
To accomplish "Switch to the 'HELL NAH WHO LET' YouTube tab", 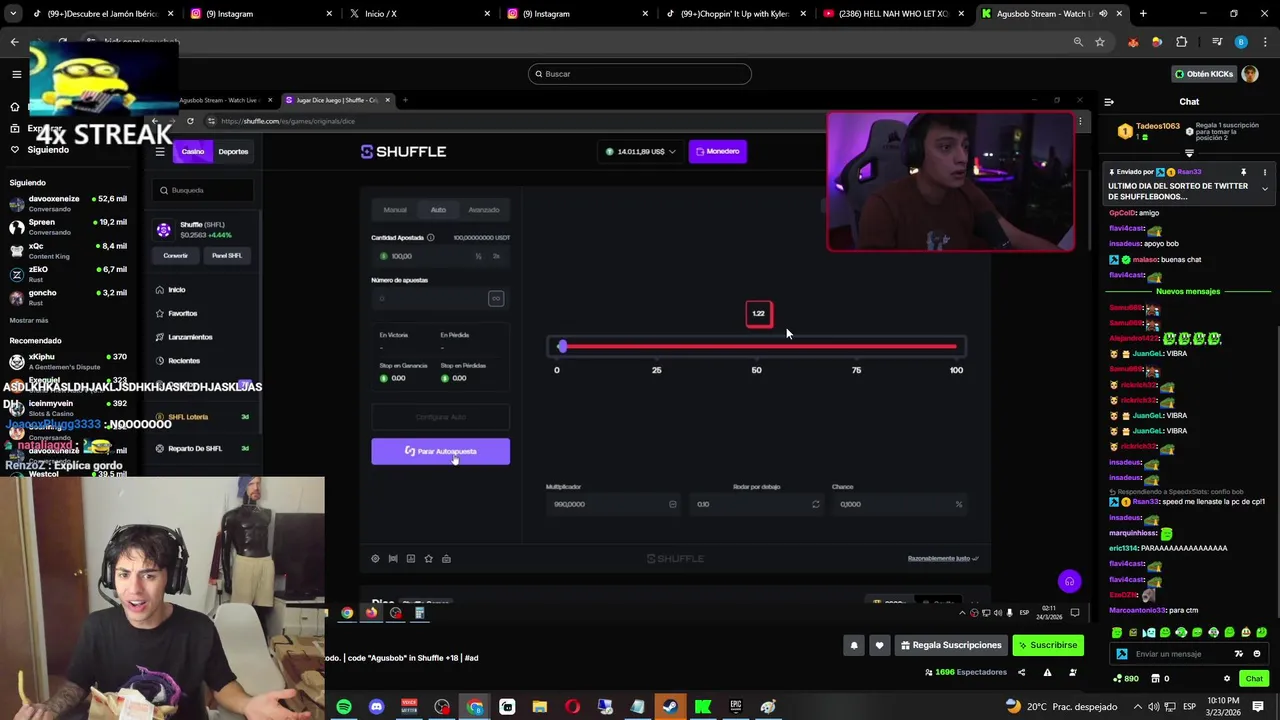I will (892, 14).
